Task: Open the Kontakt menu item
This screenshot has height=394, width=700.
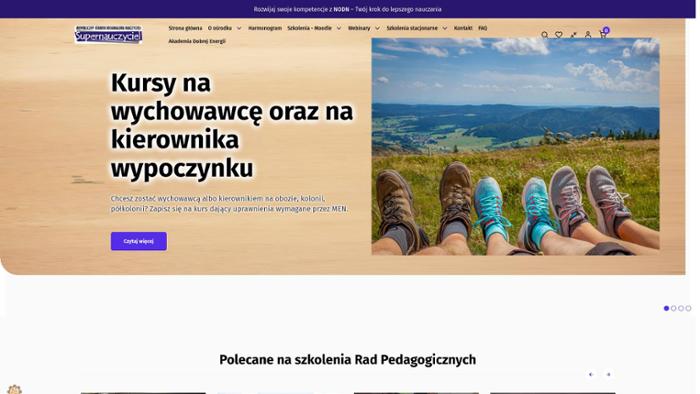Action: (463, 28)
